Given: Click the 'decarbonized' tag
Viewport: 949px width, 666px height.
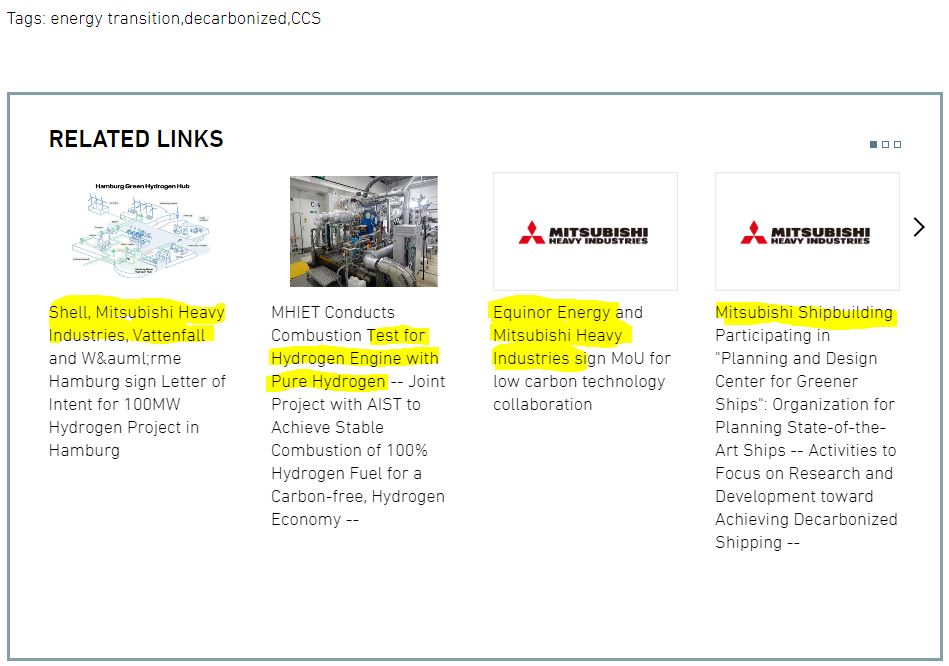Looking at the screenshot, I should 235,18.
